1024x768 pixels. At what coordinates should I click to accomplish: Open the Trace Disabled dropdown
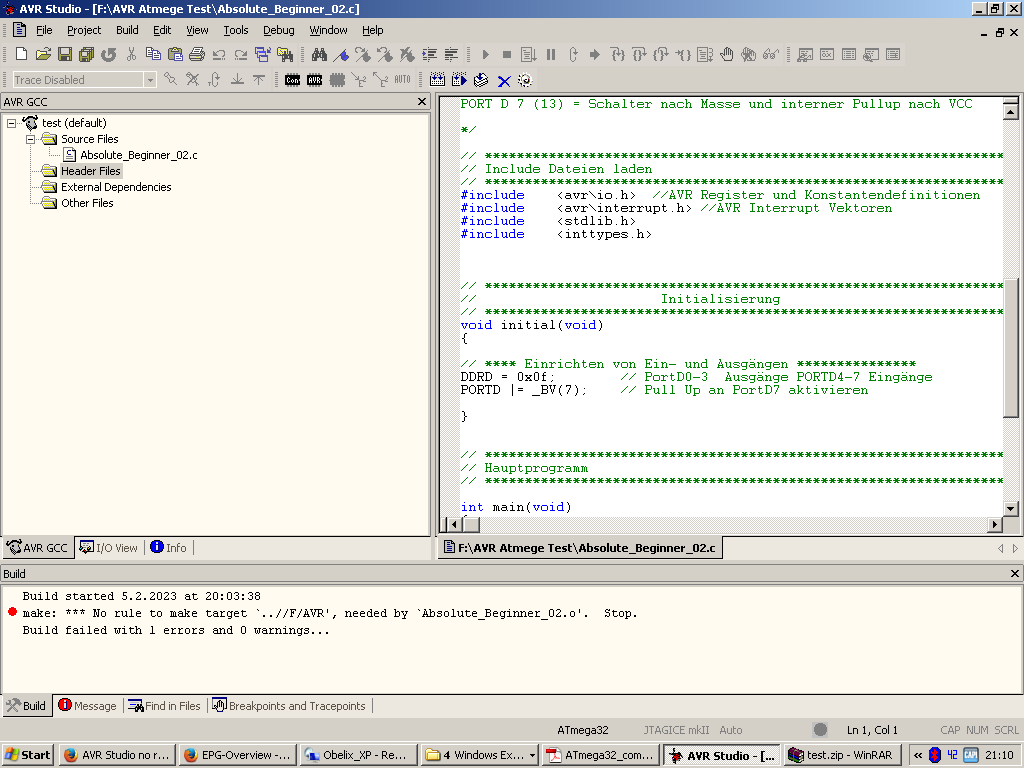click(150, 80)
